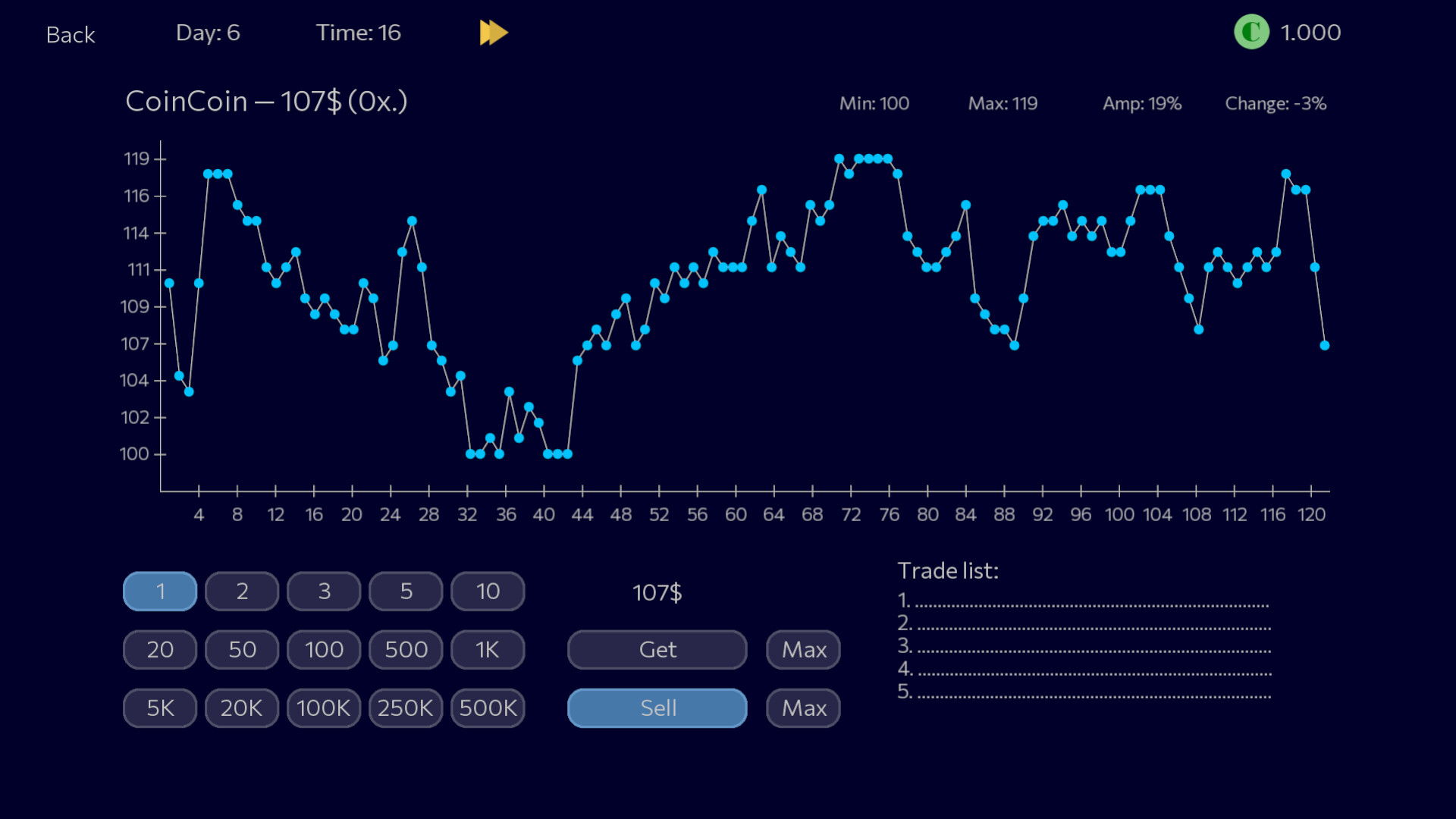
Task: Click the green coin currency icon
Action: [x=1252, y=33]
